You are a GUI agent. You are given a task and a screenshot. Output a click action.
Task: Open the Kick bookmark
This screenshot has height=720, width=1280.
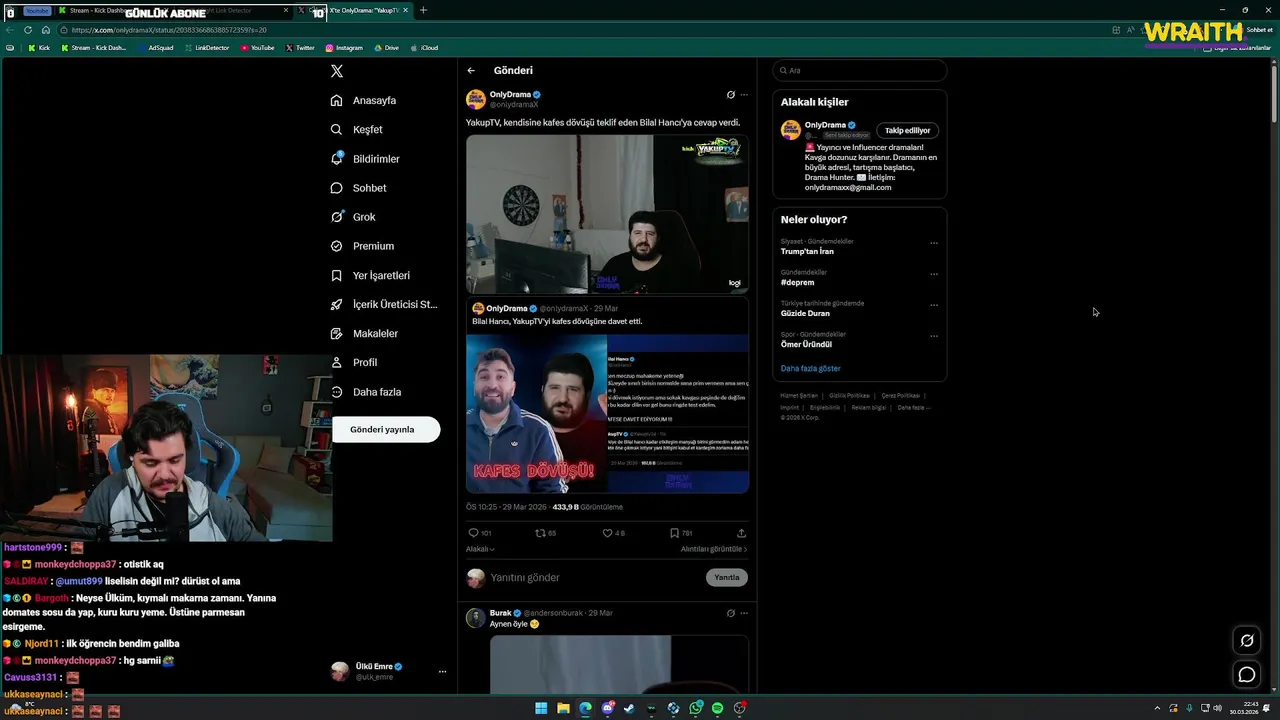pyautogui.click(x=38, y=48)
